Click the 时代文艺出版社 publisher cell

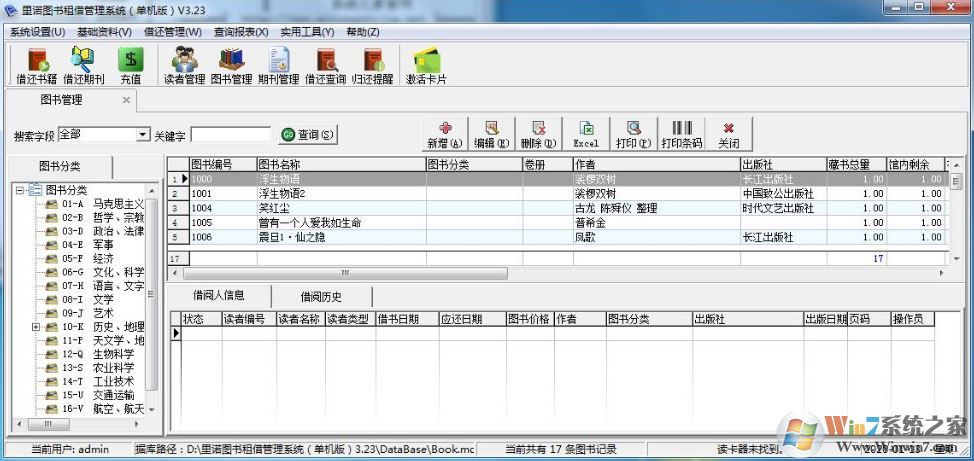(783, 208)
